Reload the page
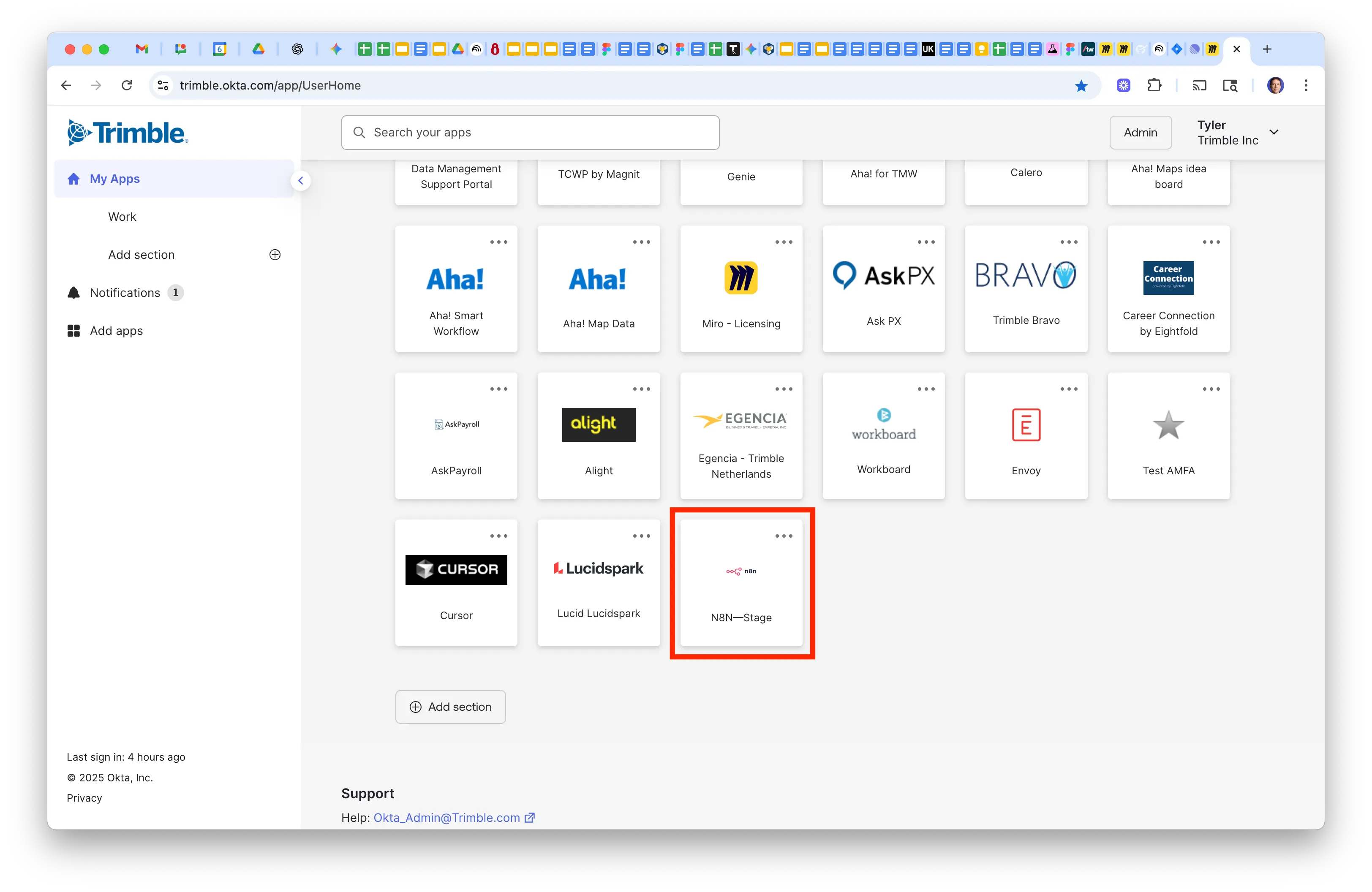Image resolution: width=1372 pixels, height=892 pixels. (x=127, y=86)
